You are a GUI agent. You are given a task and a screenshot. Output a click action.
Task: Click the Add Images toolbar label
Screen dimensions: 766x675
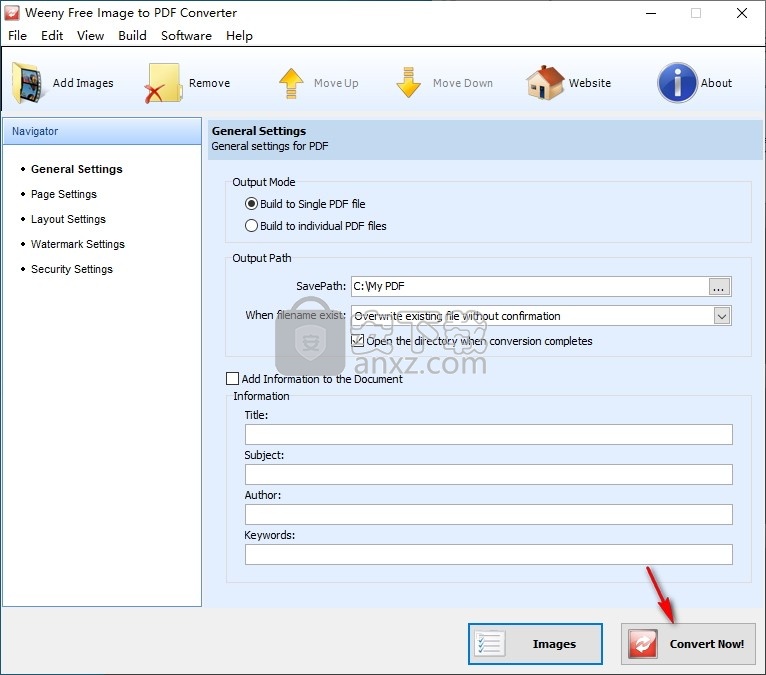(83, 83)
